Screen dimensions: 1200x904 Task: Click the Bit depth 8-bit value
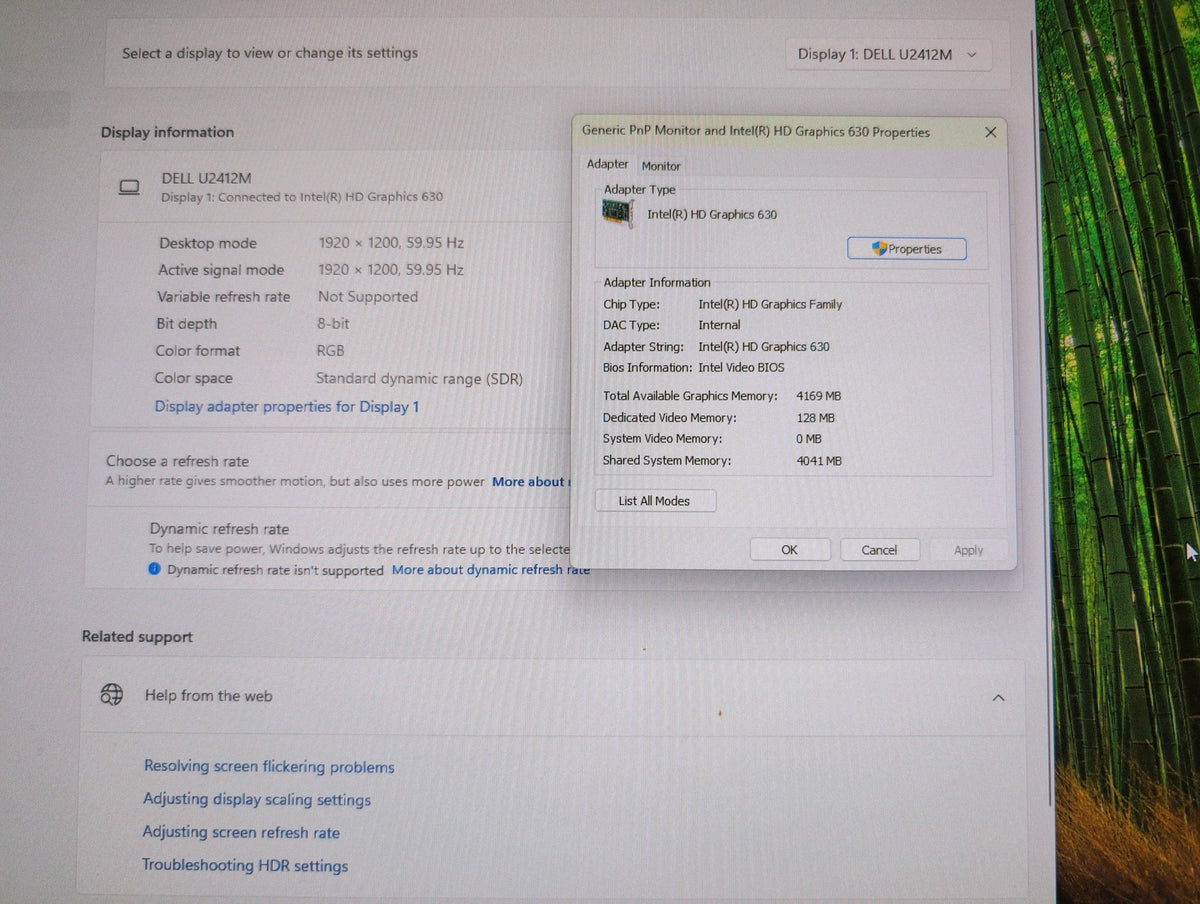(333, 324)
